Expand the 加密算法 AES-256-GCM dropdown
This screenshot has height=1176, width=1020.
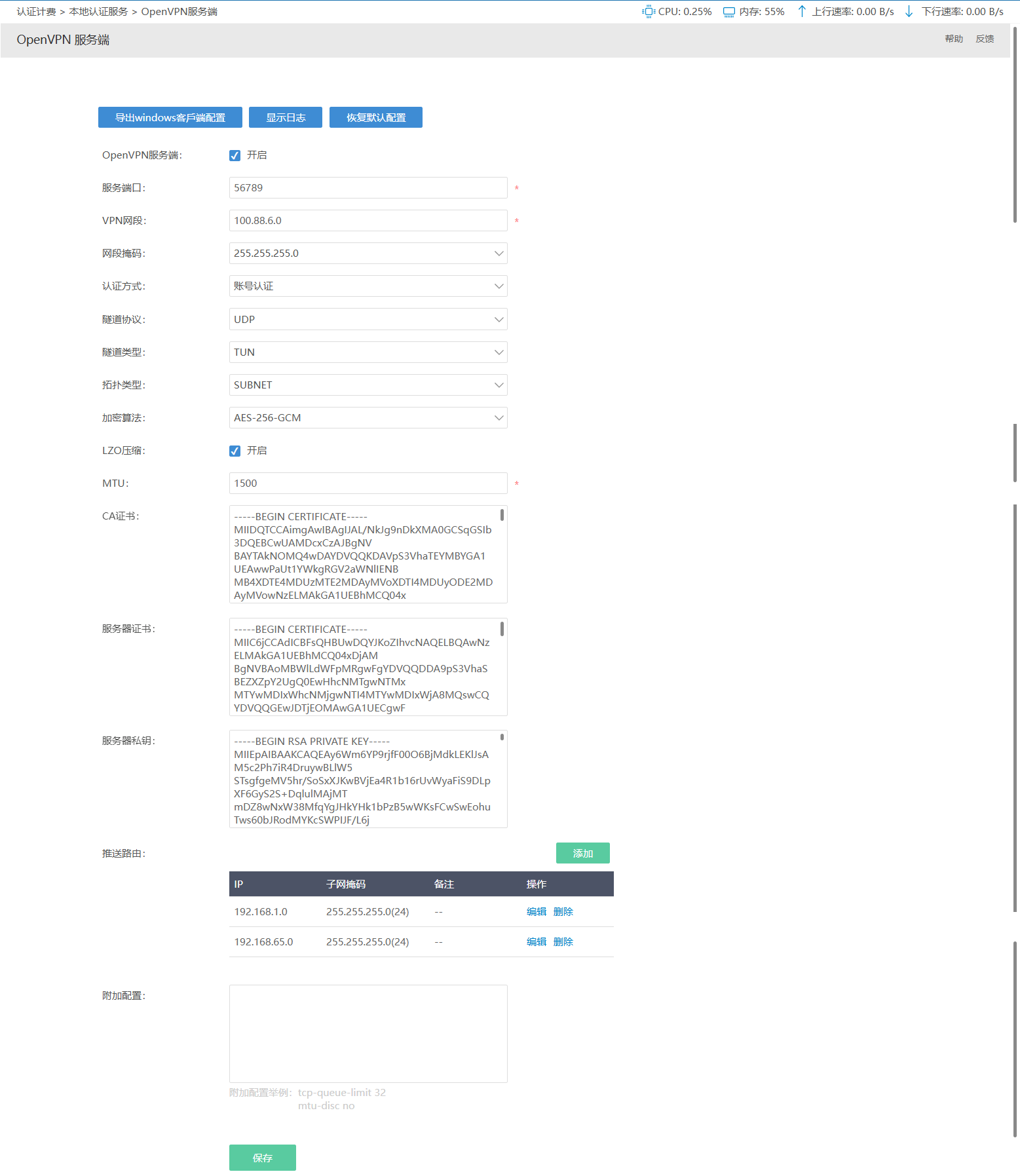368,418
